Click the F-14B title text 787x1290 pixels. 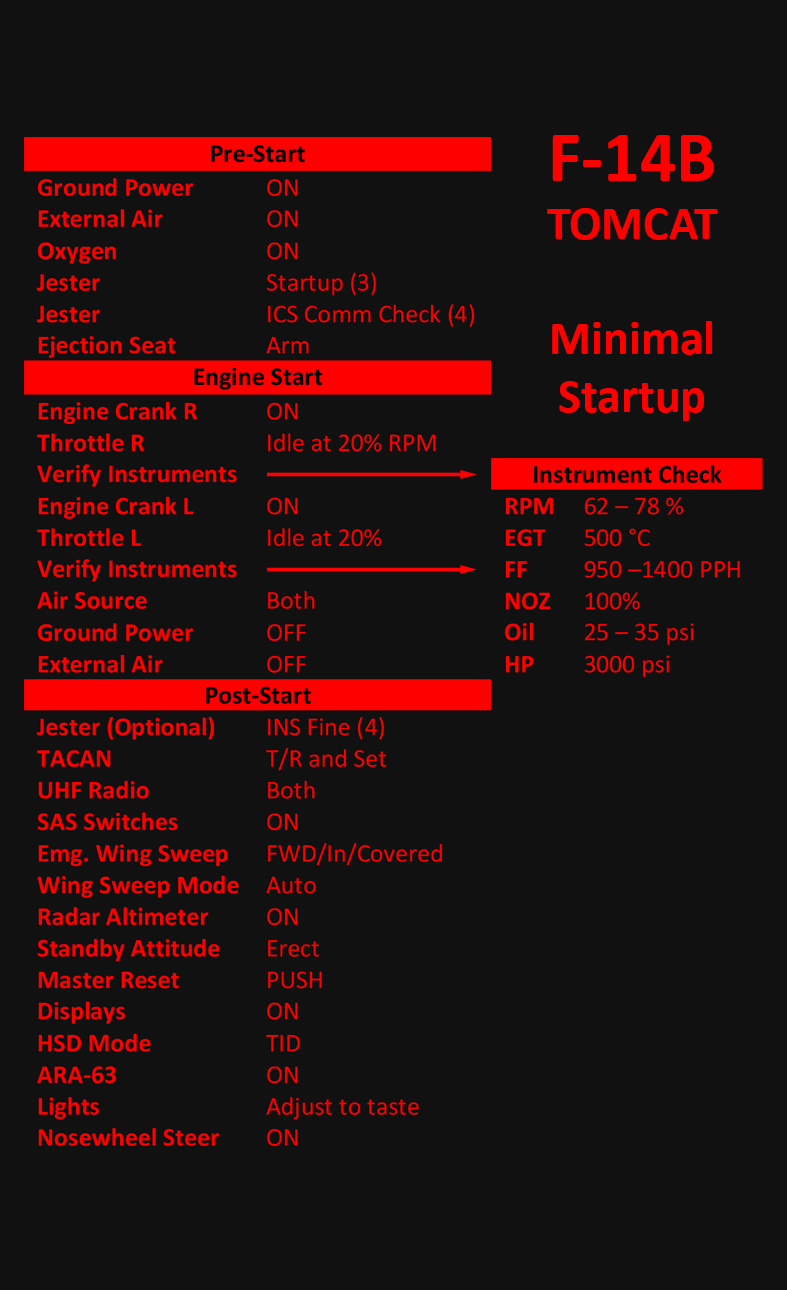tap(632, 160)
